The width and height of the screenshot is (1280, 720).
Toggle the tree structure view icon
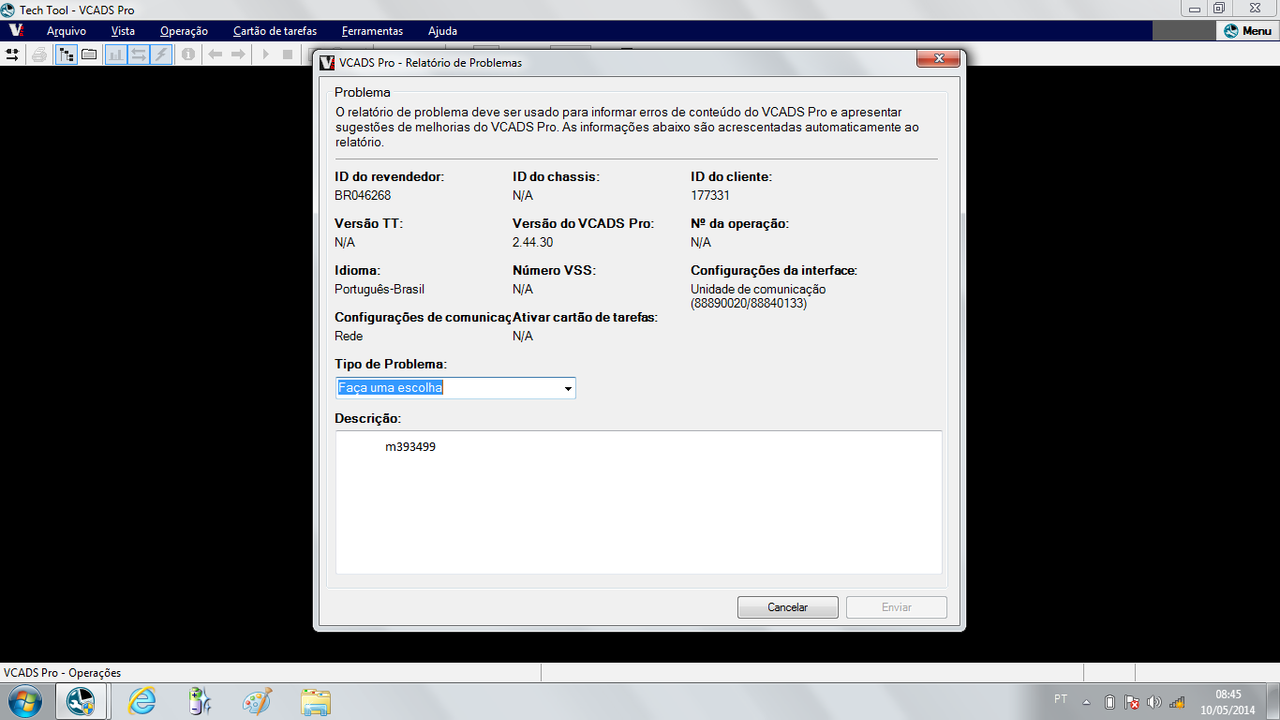66,54
